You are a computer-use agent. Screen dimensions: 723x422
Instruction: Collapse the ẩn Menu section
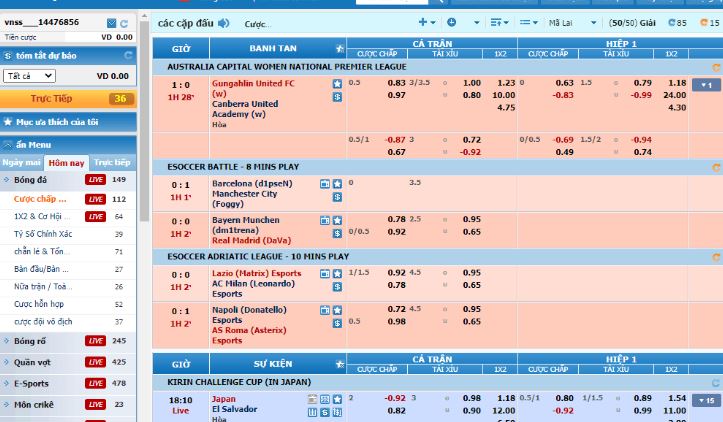click(x=68, y=145)
